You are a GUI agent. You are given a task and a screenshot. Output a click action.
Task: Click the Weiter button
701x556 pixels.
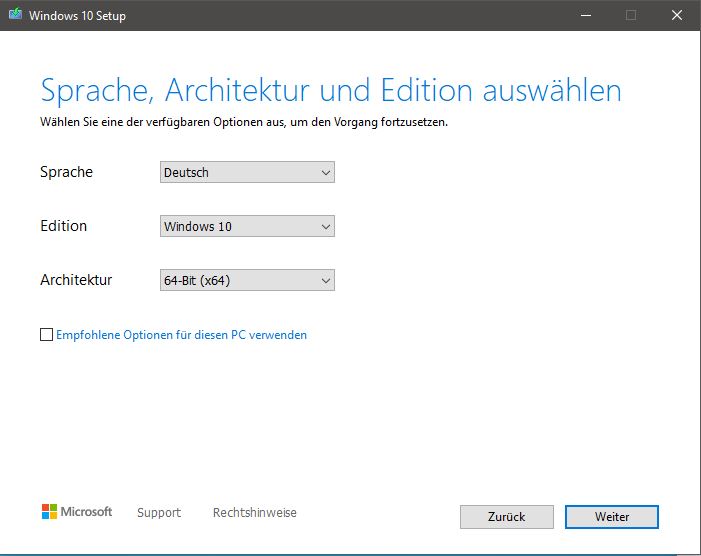pyautogui.click(x=612, y=517)
